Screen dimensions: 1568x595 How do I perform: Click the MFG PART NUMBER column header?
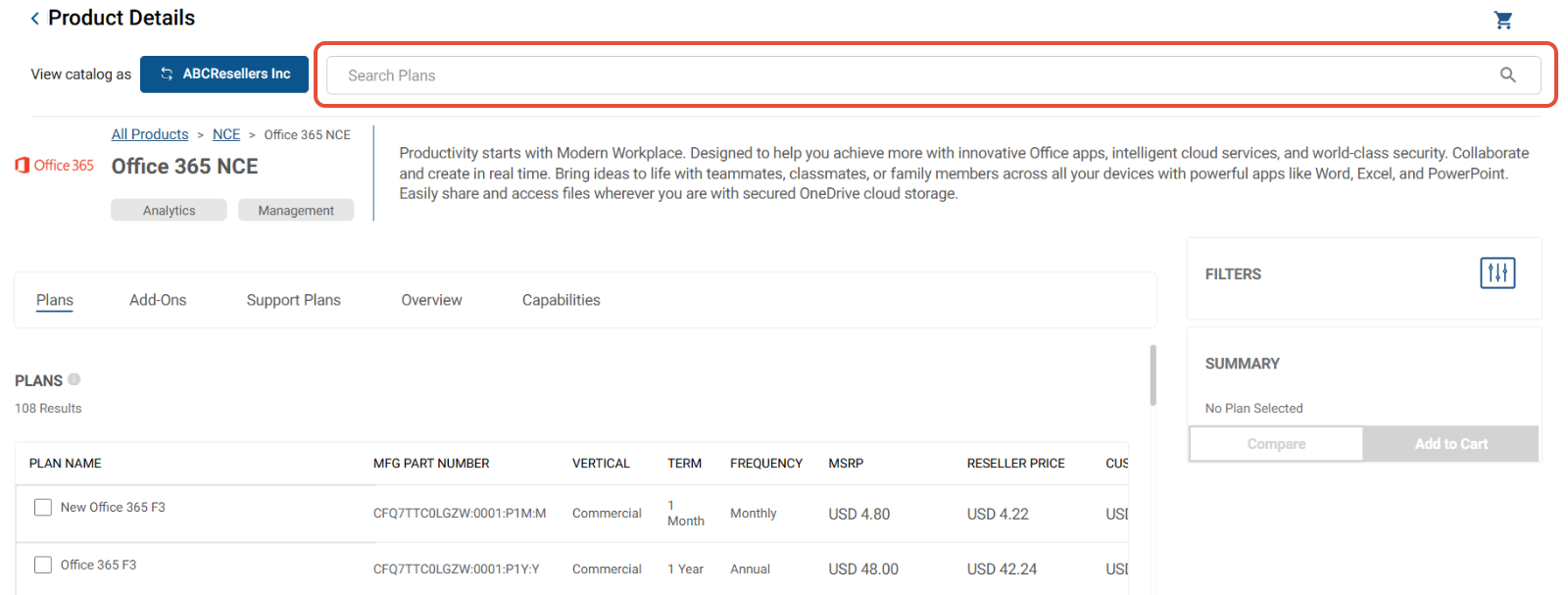pyautogui.click(x=431, y=464)
